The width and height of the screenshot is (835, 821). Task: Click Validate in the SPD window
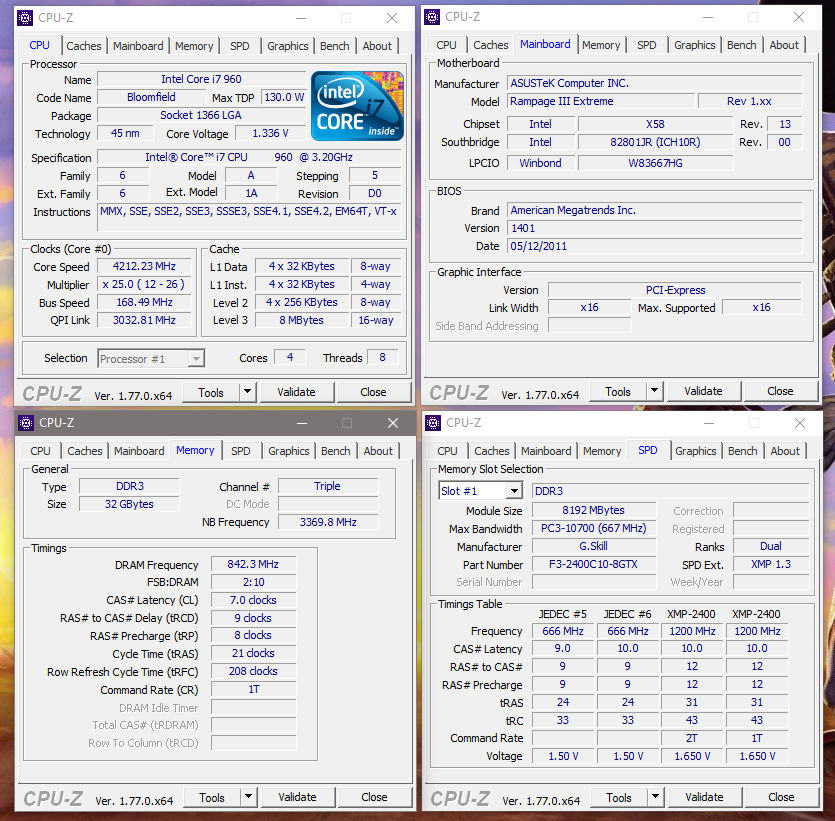(704, 797)
